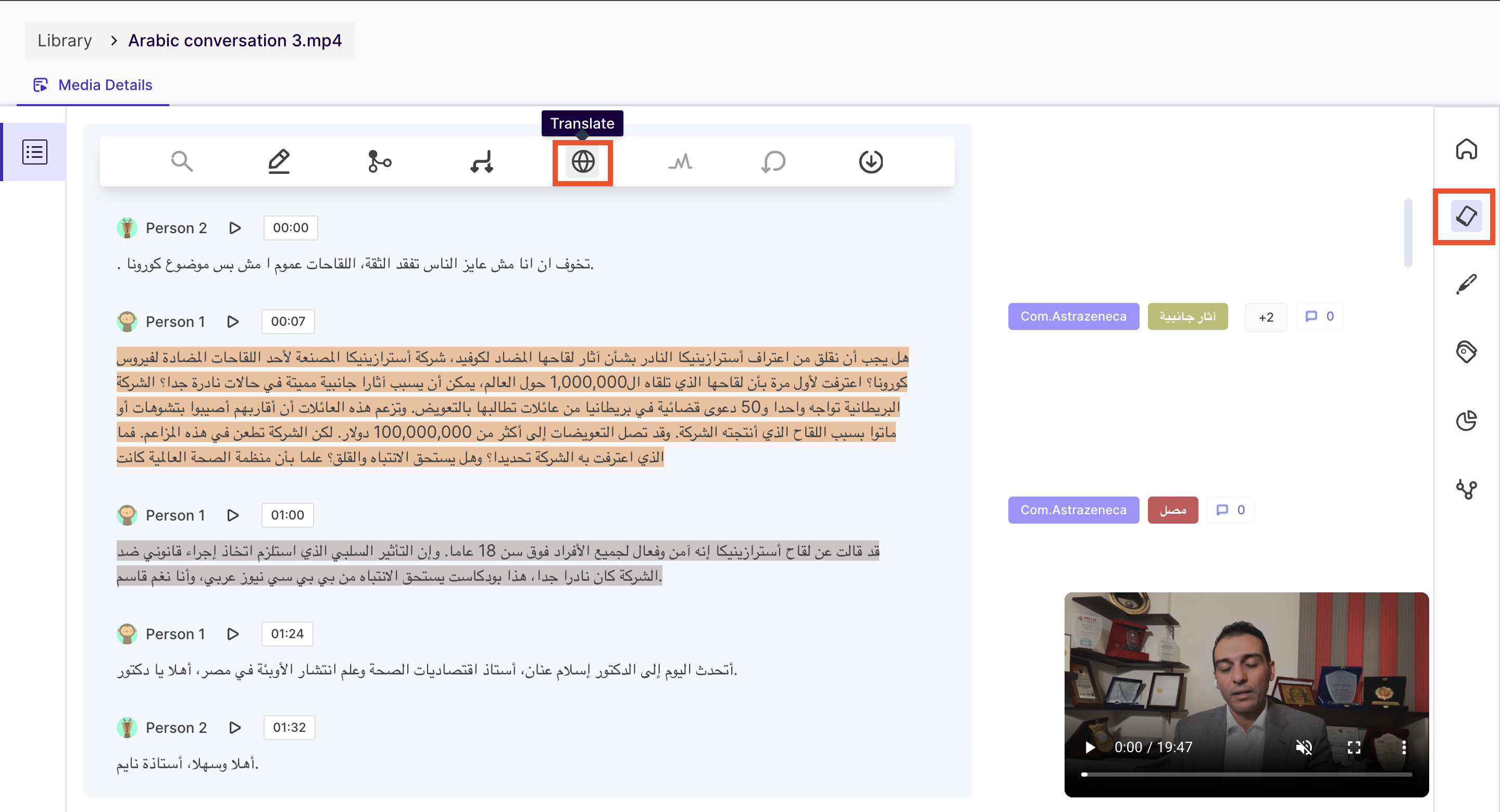Click the download toolbar icon

(871, 161)
